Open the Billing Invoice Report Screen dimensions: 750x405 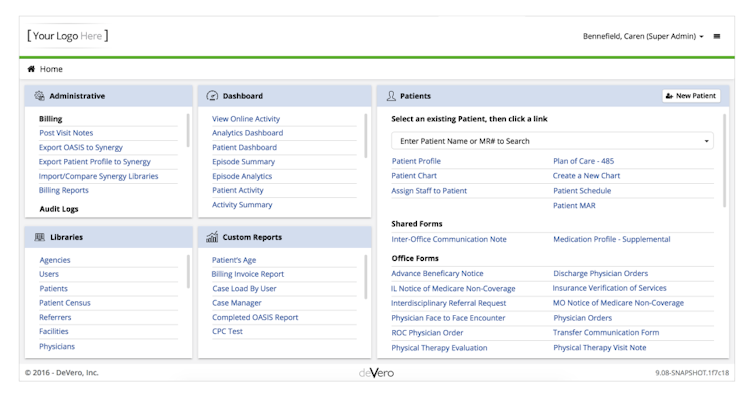[x=247, y=274]
